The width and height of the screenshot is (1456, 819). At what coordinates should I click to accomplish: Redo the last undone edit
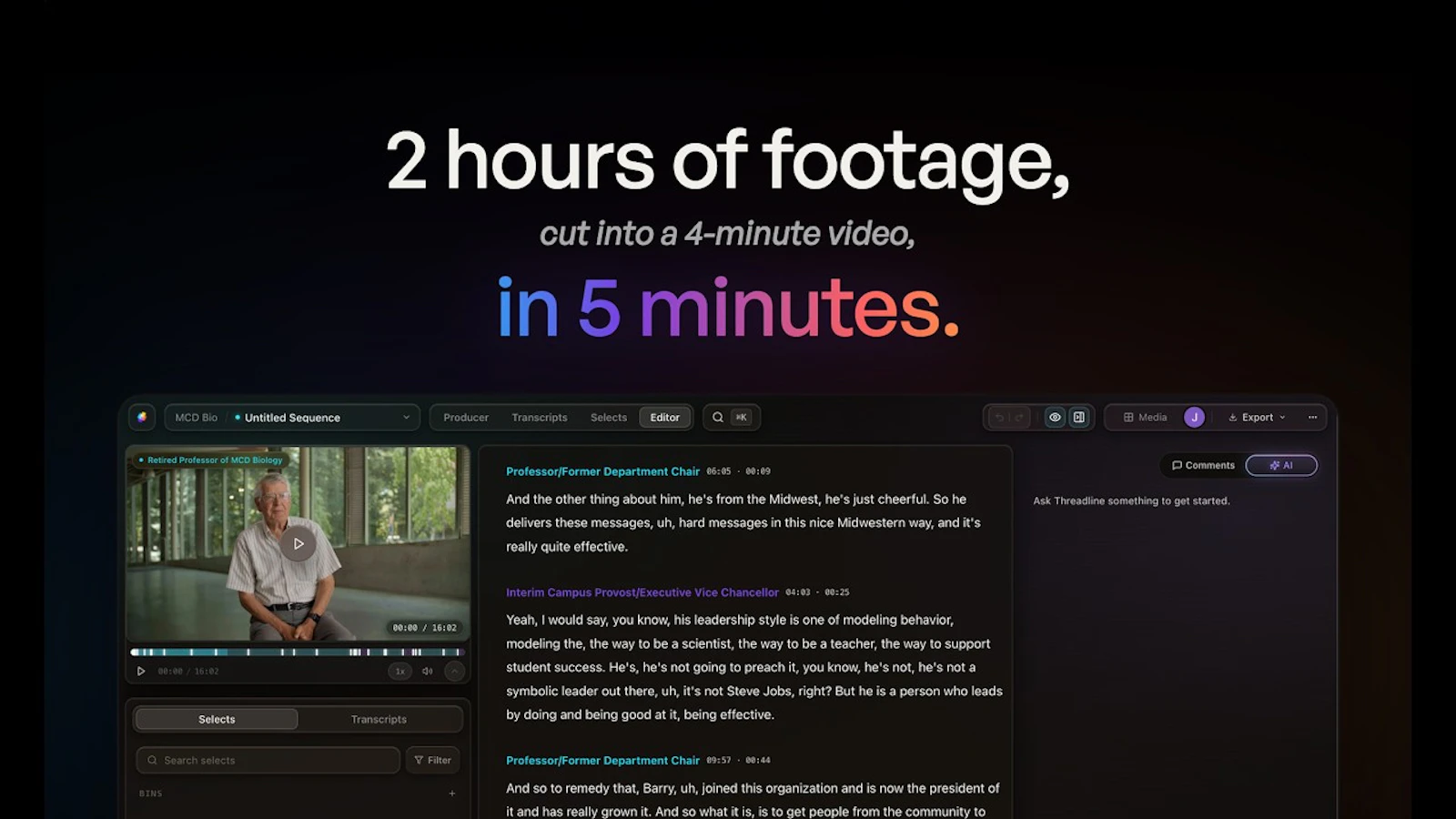coord(1019,418)
